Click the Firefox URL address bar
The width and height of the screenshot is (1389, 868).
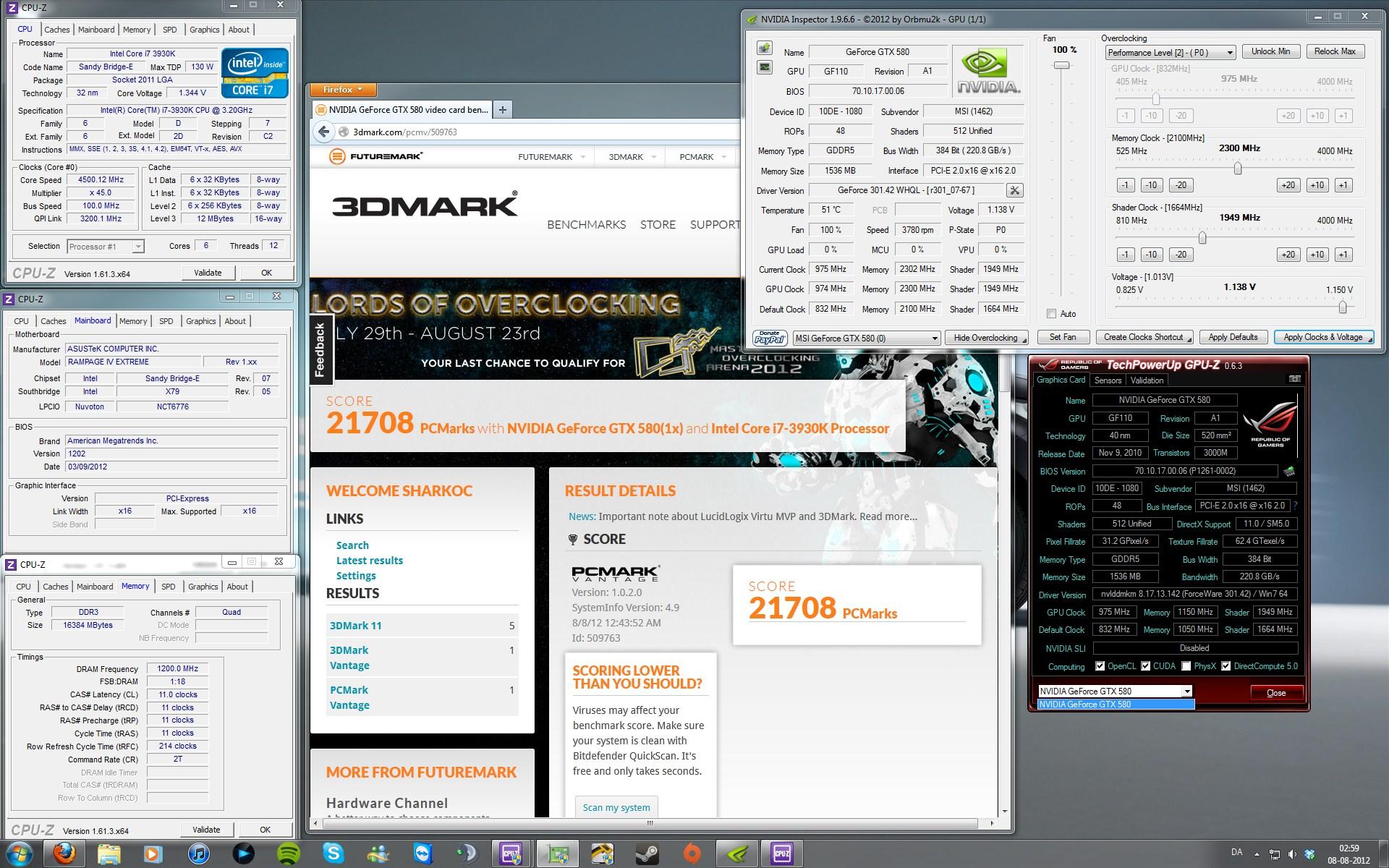pos(543,132)
